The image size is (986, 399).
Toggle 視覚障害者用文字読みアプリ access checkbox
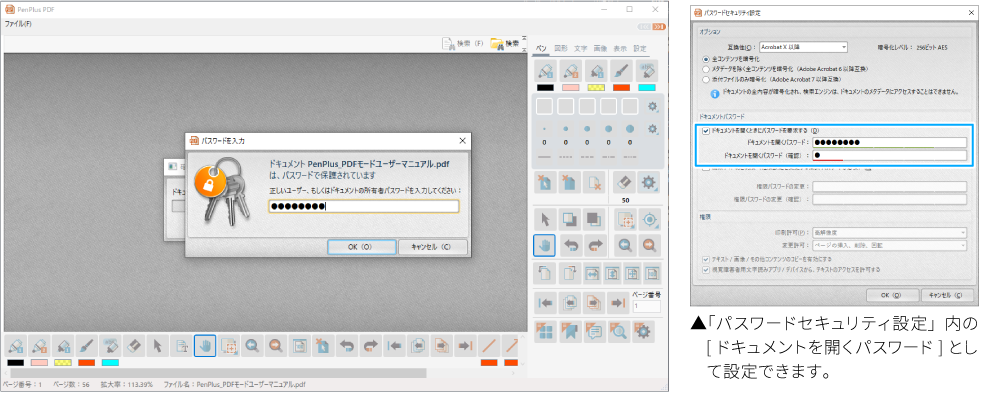coord(706,270)
